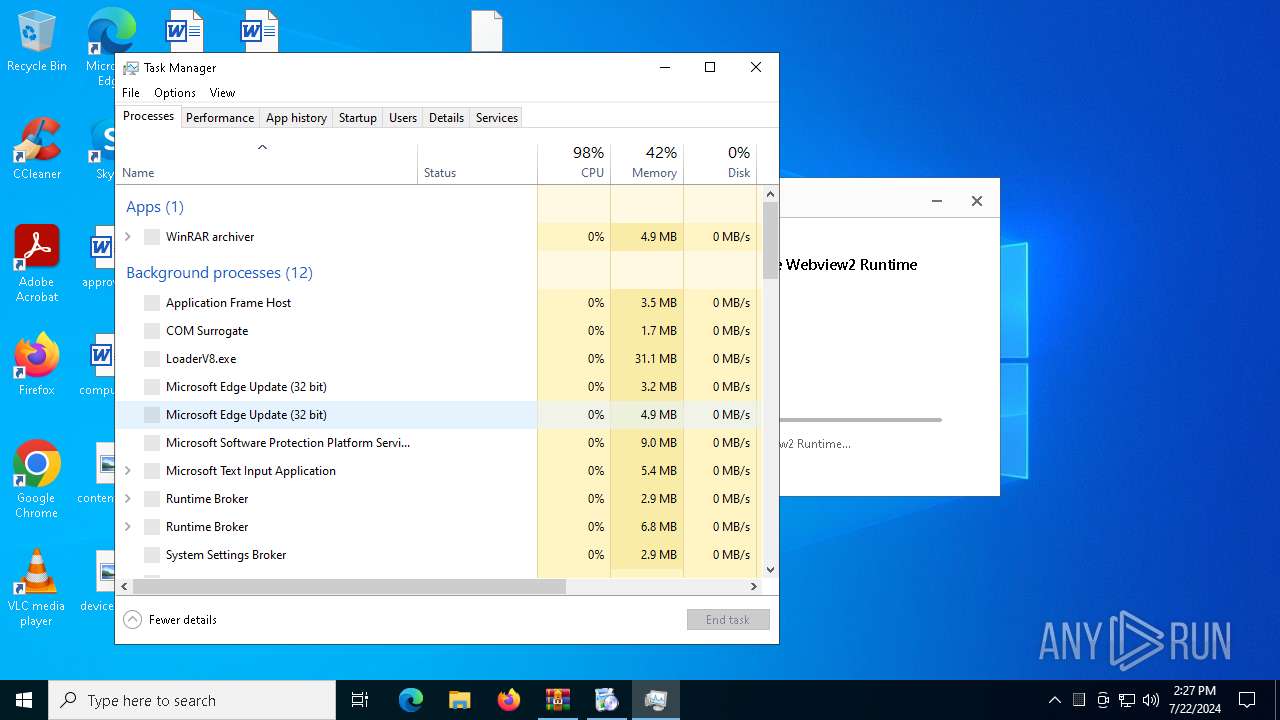
Task: Open VLC media player desktop shortcut
Action: coord(37,588)
